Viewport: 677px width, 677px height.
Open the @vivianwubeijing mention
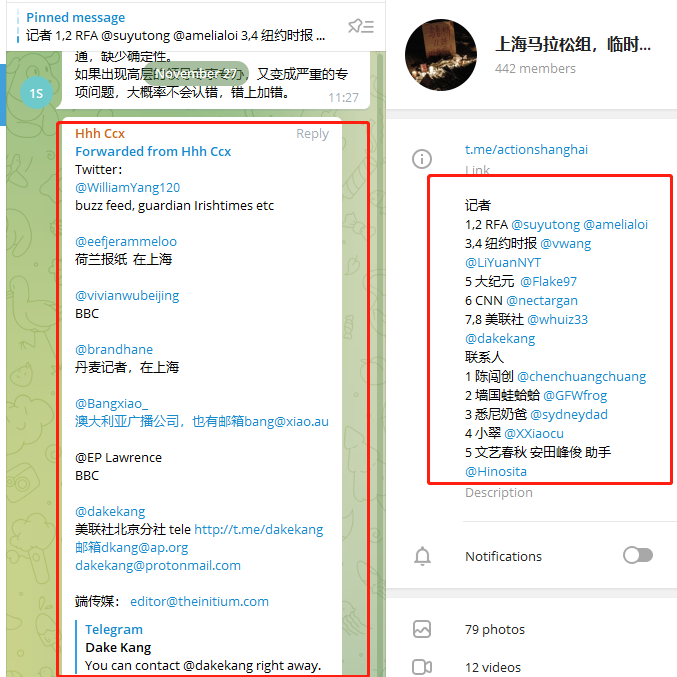pos(127,296)
